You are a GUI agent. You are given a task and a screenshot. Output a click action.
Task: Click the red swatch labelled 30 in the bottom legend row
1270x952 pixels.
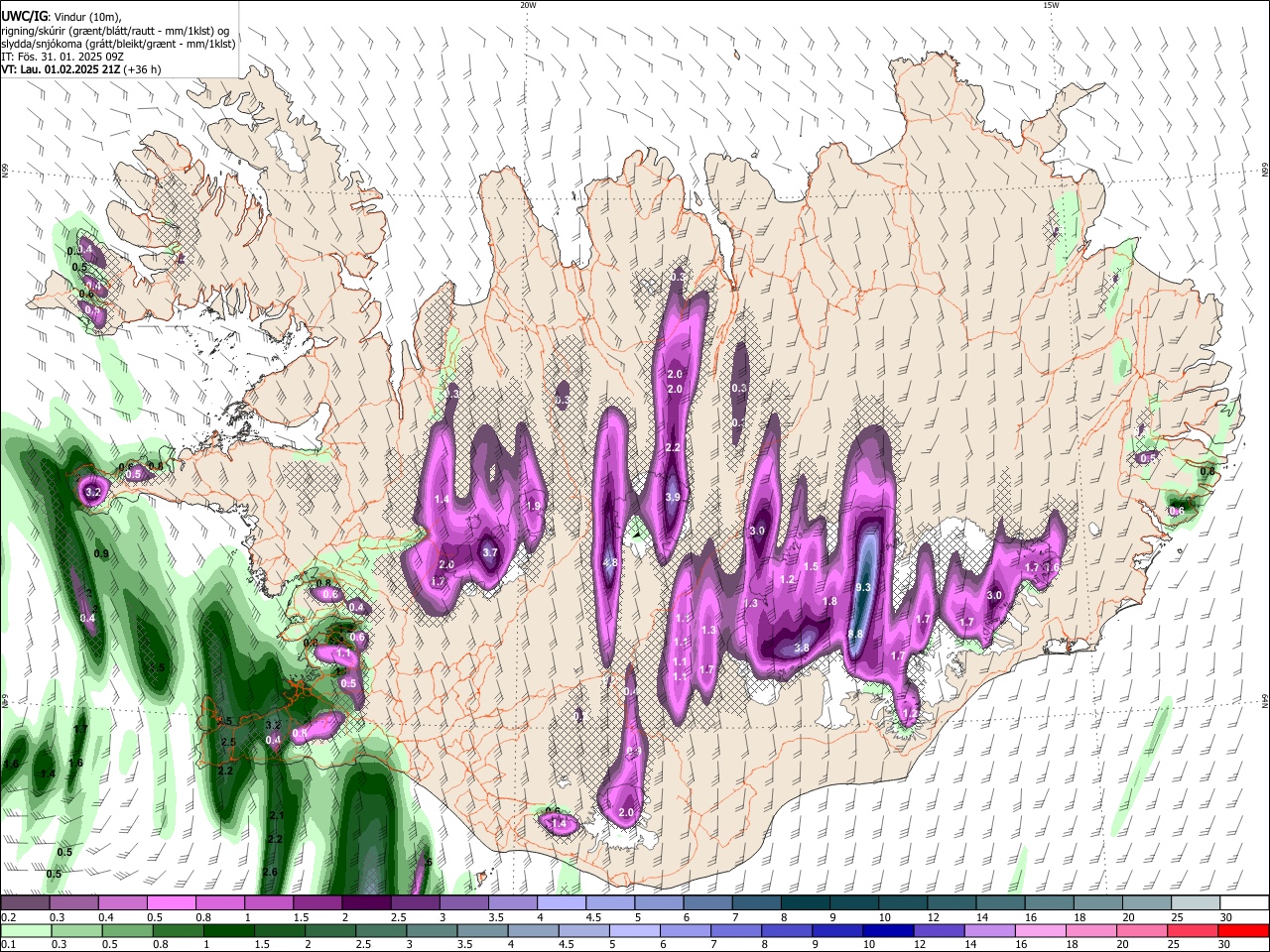[1244, 931]
